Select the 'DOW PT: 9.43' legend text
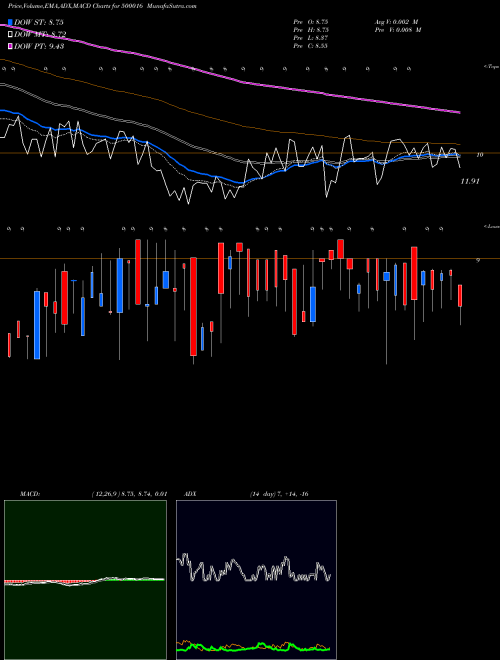This screenshot has width=500, height=660. [x=39, y=46]
